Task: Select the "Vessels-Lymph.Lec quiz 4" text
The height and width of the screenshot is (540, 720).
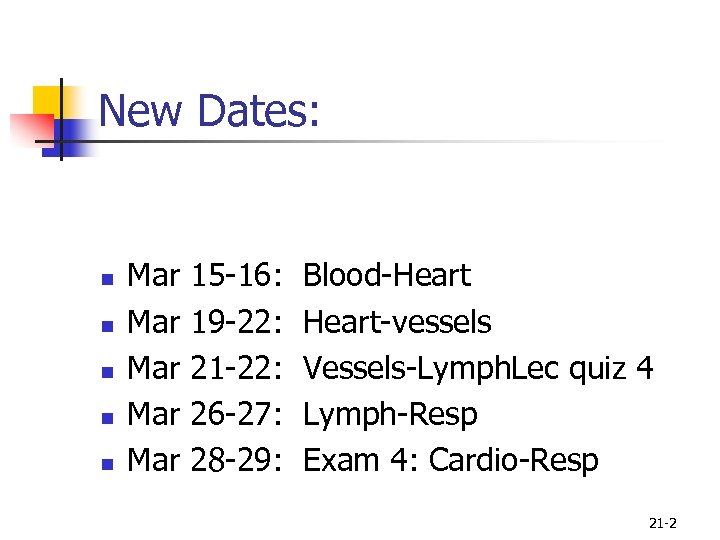Action: [x=478, y=368]
